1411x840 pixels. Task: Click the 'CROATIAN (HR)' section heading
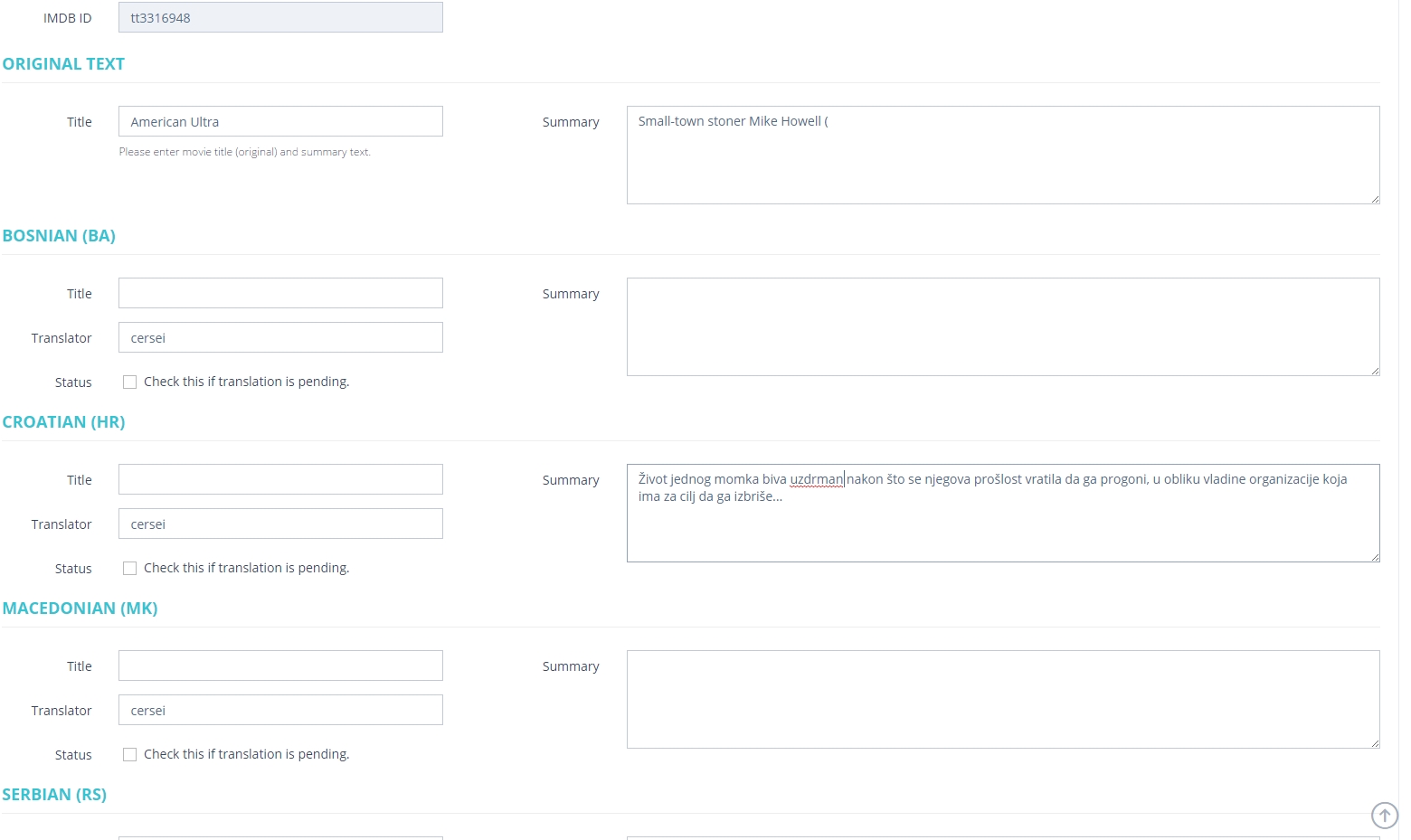(63, 422)
